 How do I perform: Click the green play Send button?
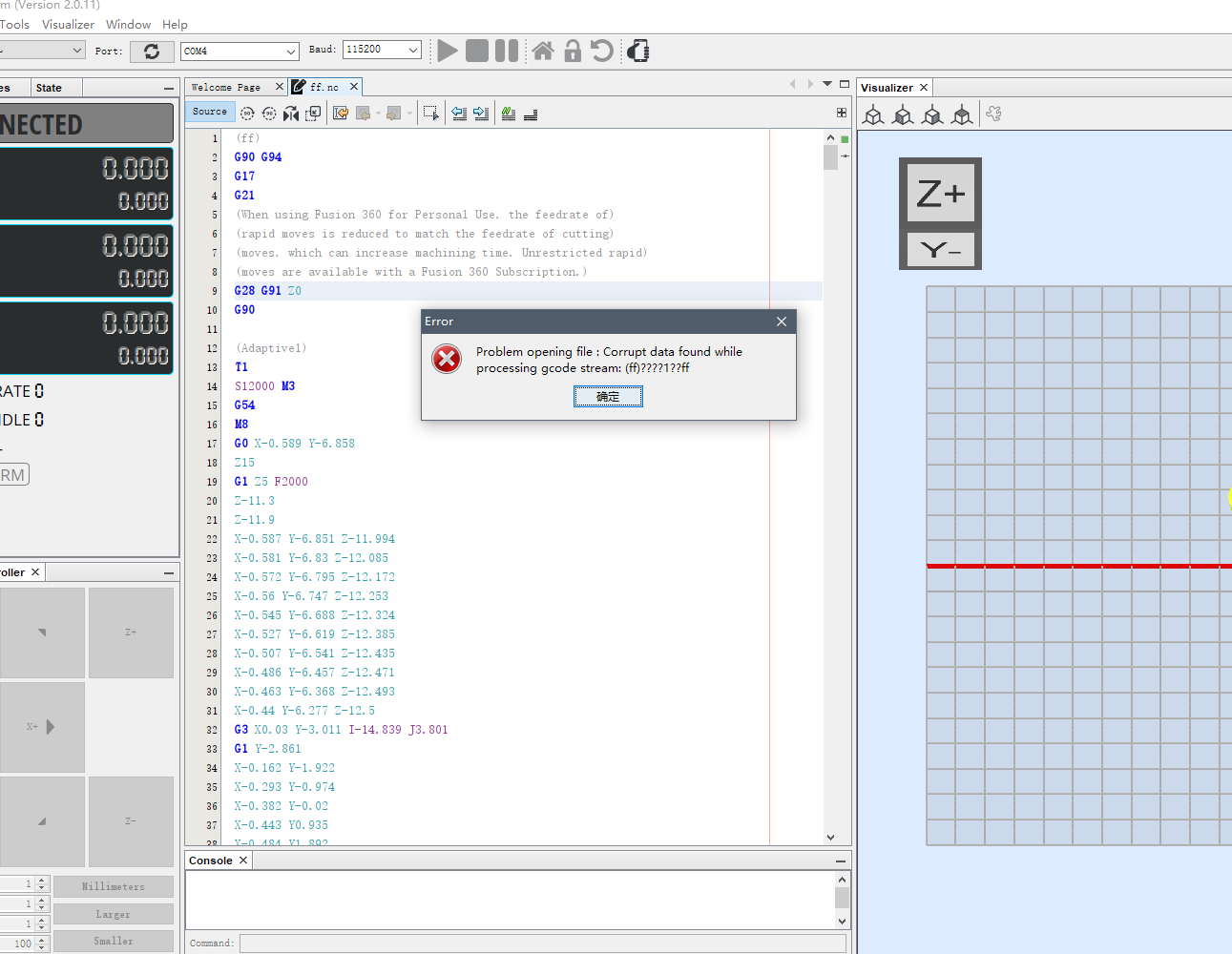(x=447, y=51)
